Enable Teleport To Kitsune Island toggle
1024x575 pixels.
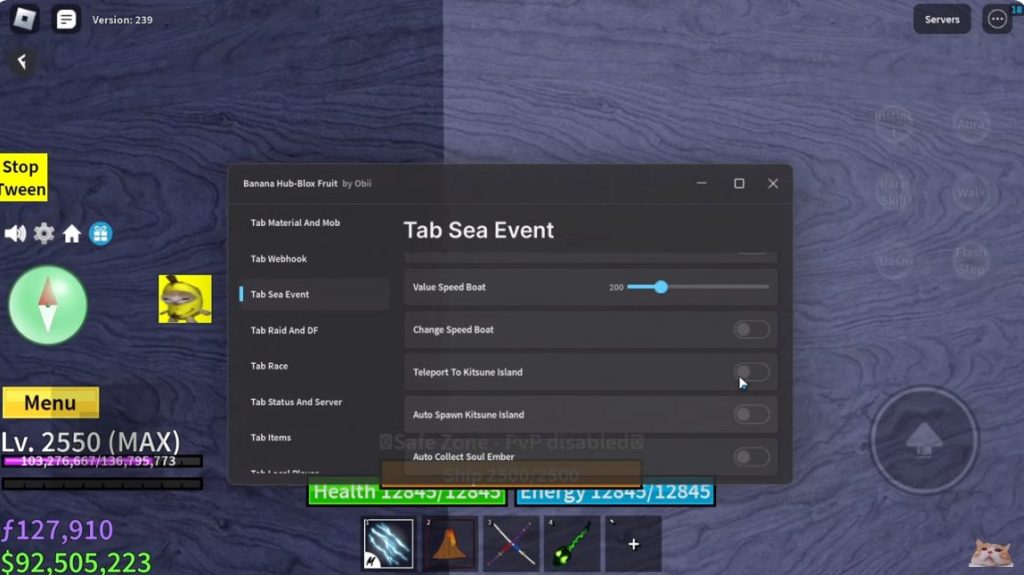(x=752, y=372)
